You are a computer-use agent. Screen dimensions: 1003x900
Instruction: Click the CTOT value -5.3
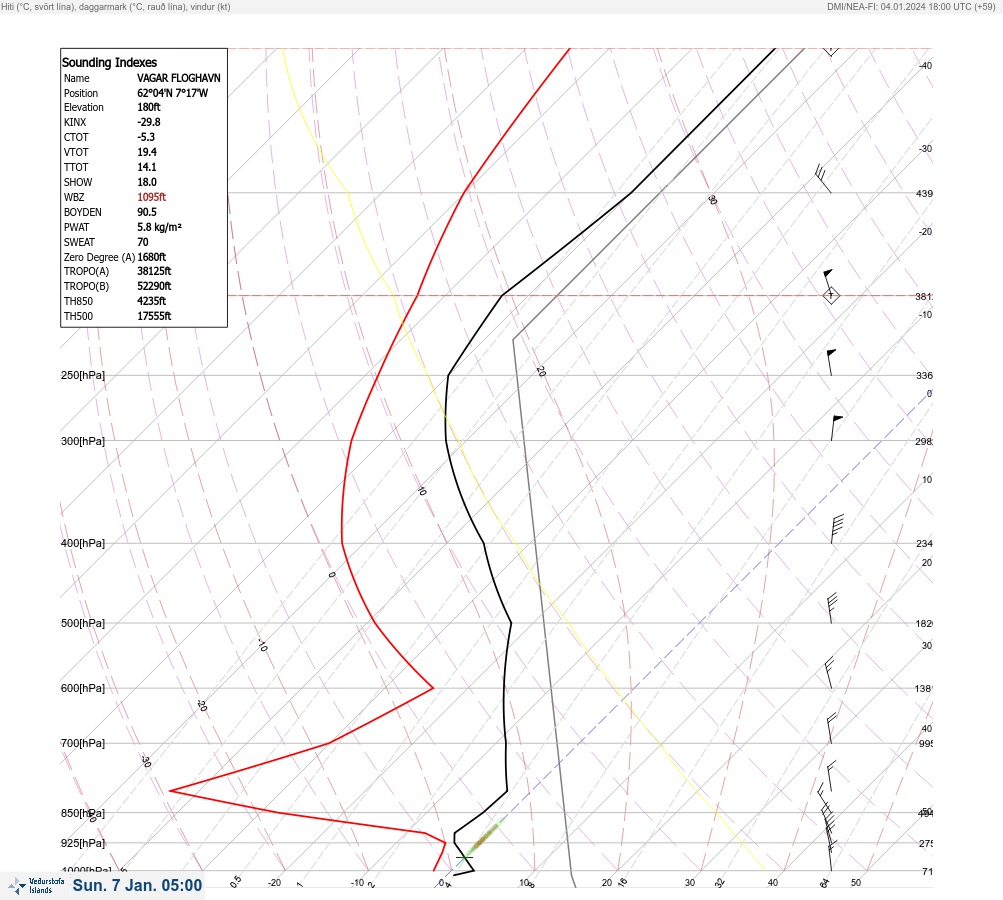[x=146, y=137]
